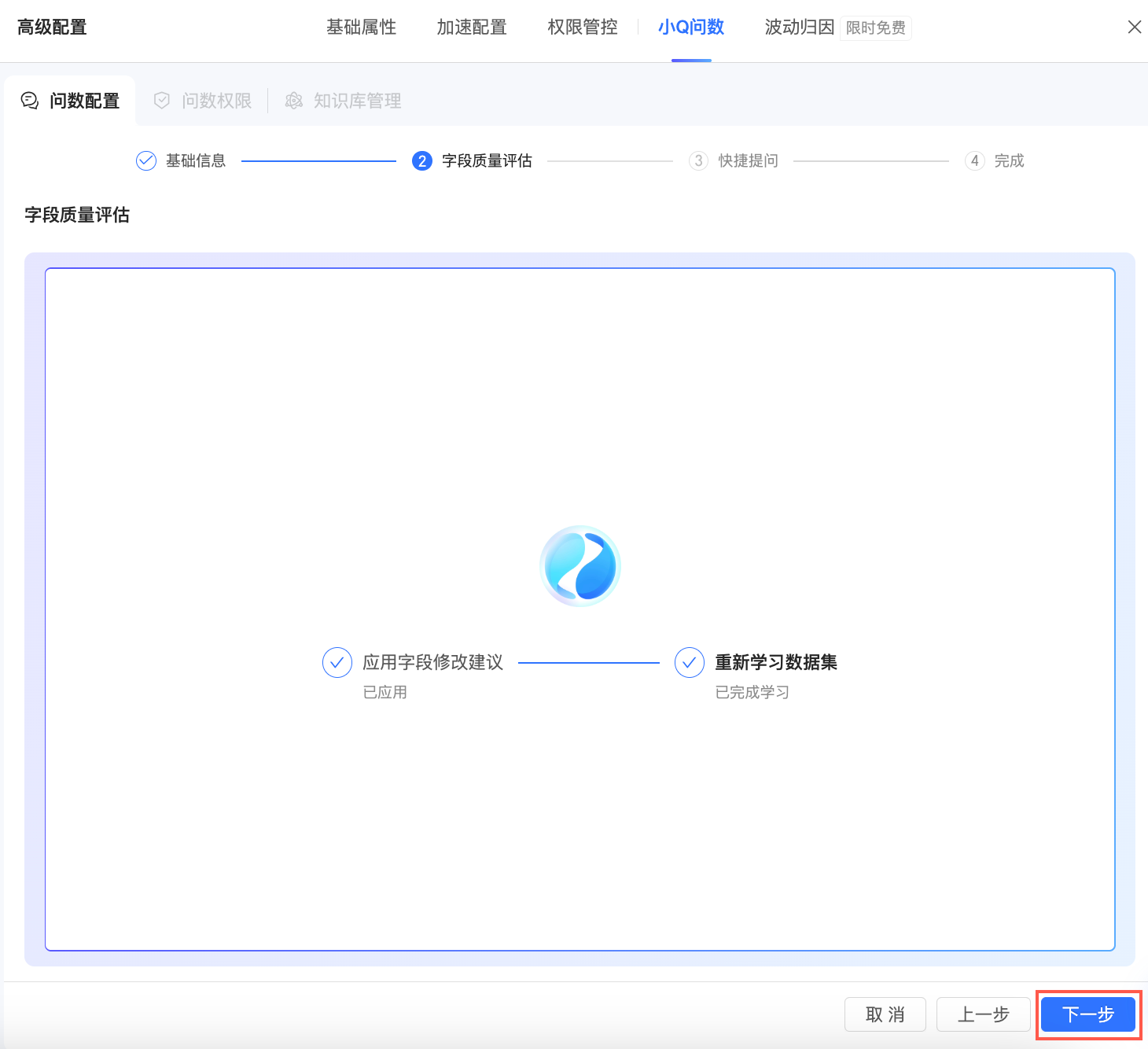Click the 已完成学习 status text
Viewport: 1148px width, 1049px height.
[x=752, y=693]
